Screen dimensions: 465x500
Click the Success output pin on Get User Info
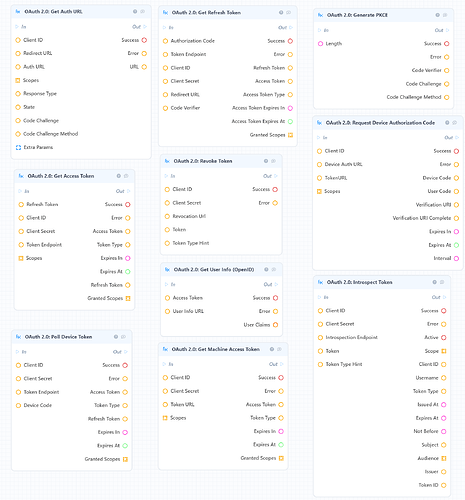pyautogui.click(x=275, y=298)
